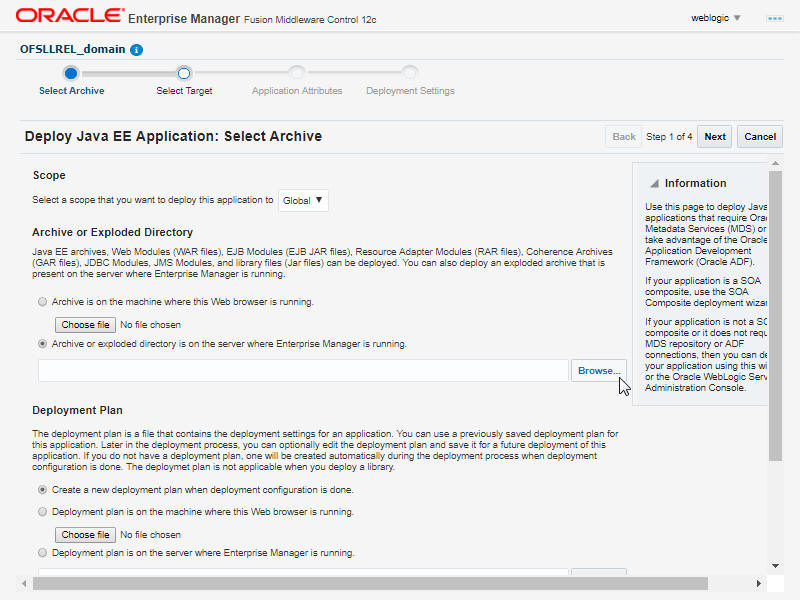Cancel the deployment wizard
Screen dimensions: 800x600
pos(760,137)
